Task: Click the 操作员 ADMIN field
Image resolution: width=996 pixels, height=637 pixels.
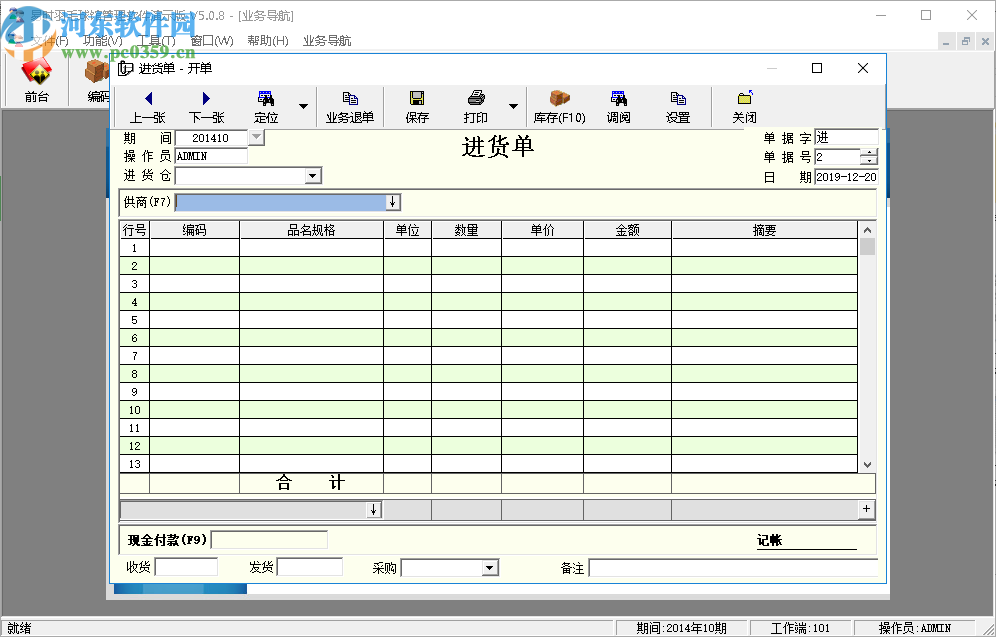Action: pos(211,156)
